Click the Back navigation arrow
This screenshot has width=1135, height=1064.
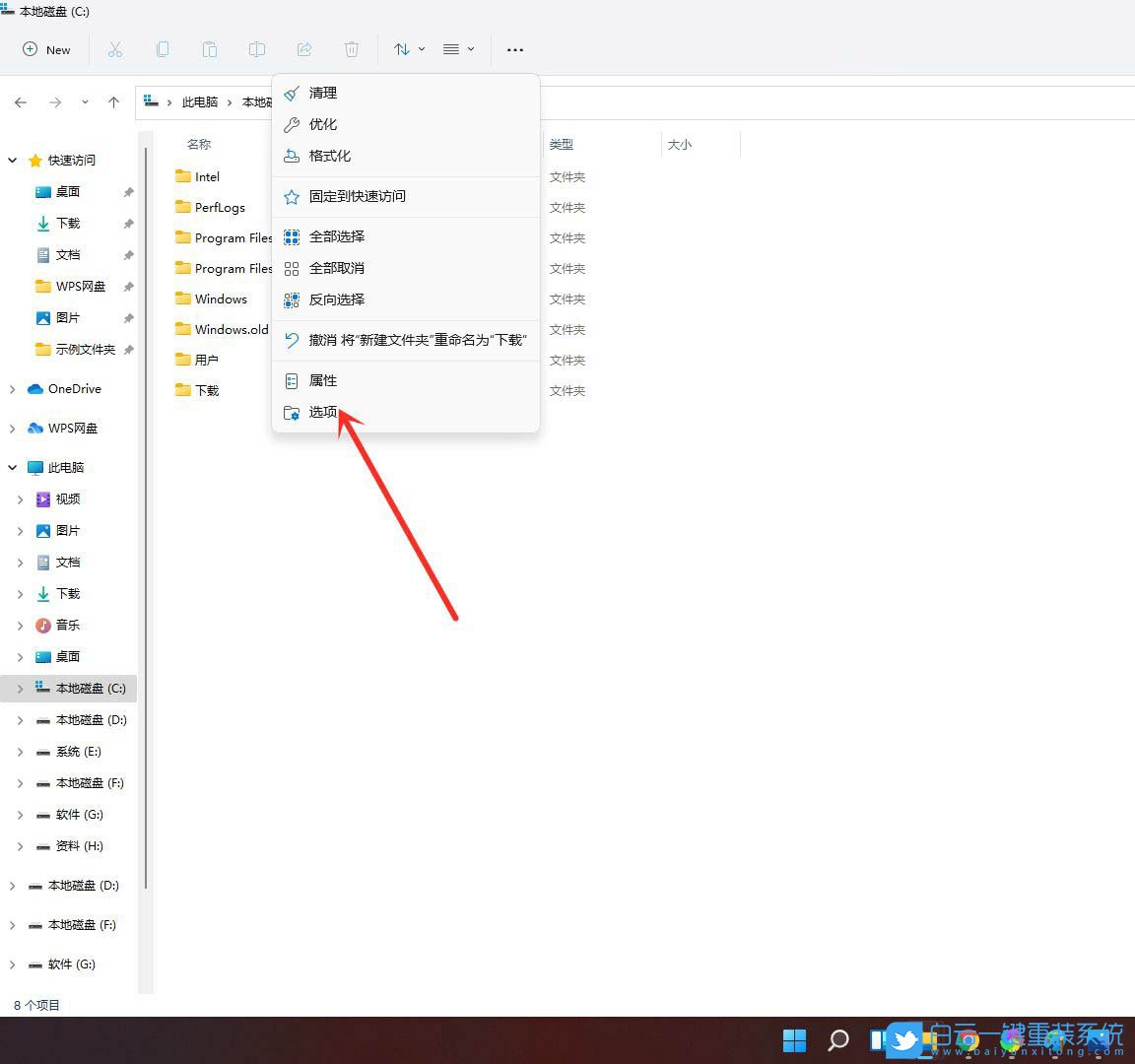(21, 101)
